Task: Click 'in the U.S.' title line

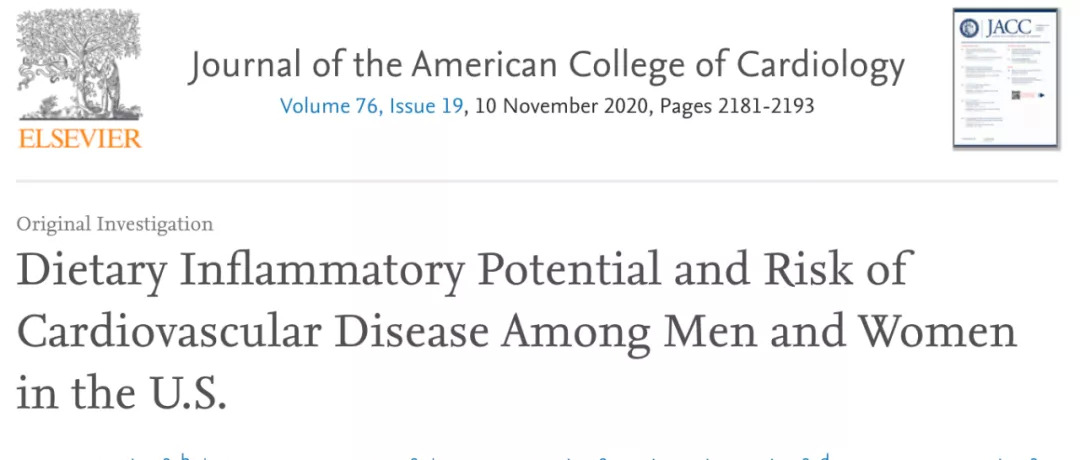Action: click(121, 393)
